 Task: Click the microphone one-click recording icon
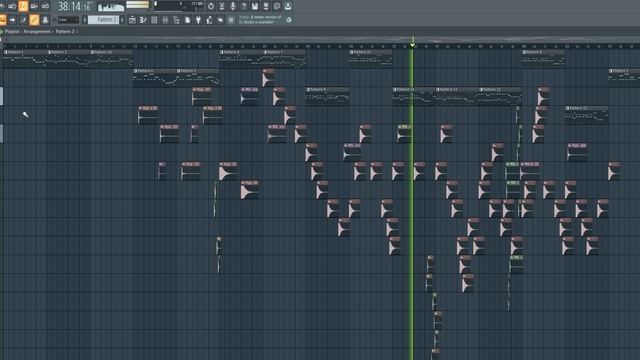pos(233,6)
